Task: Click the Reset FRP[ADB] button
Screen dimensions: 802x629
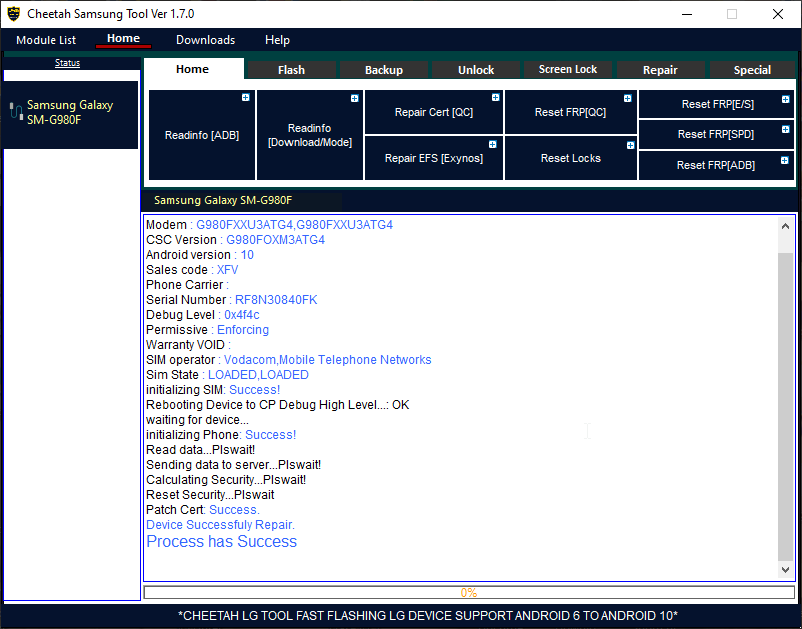Action: (716, 165)
